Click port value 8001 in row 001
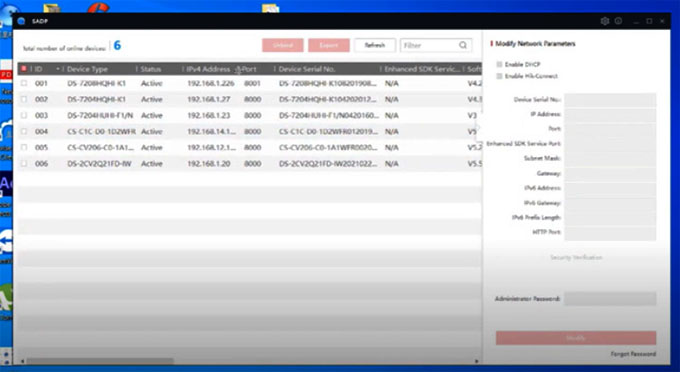 [x=252, y=83]
